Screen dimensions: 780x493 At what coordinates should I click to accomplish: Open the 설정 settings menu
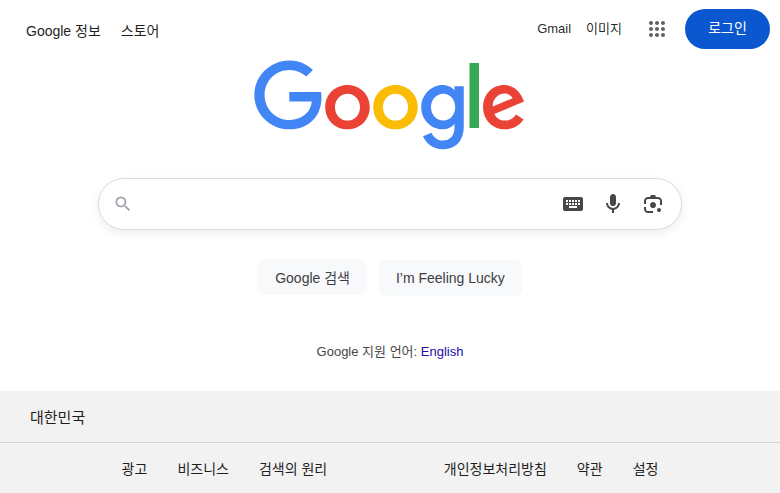coord(645,469)
